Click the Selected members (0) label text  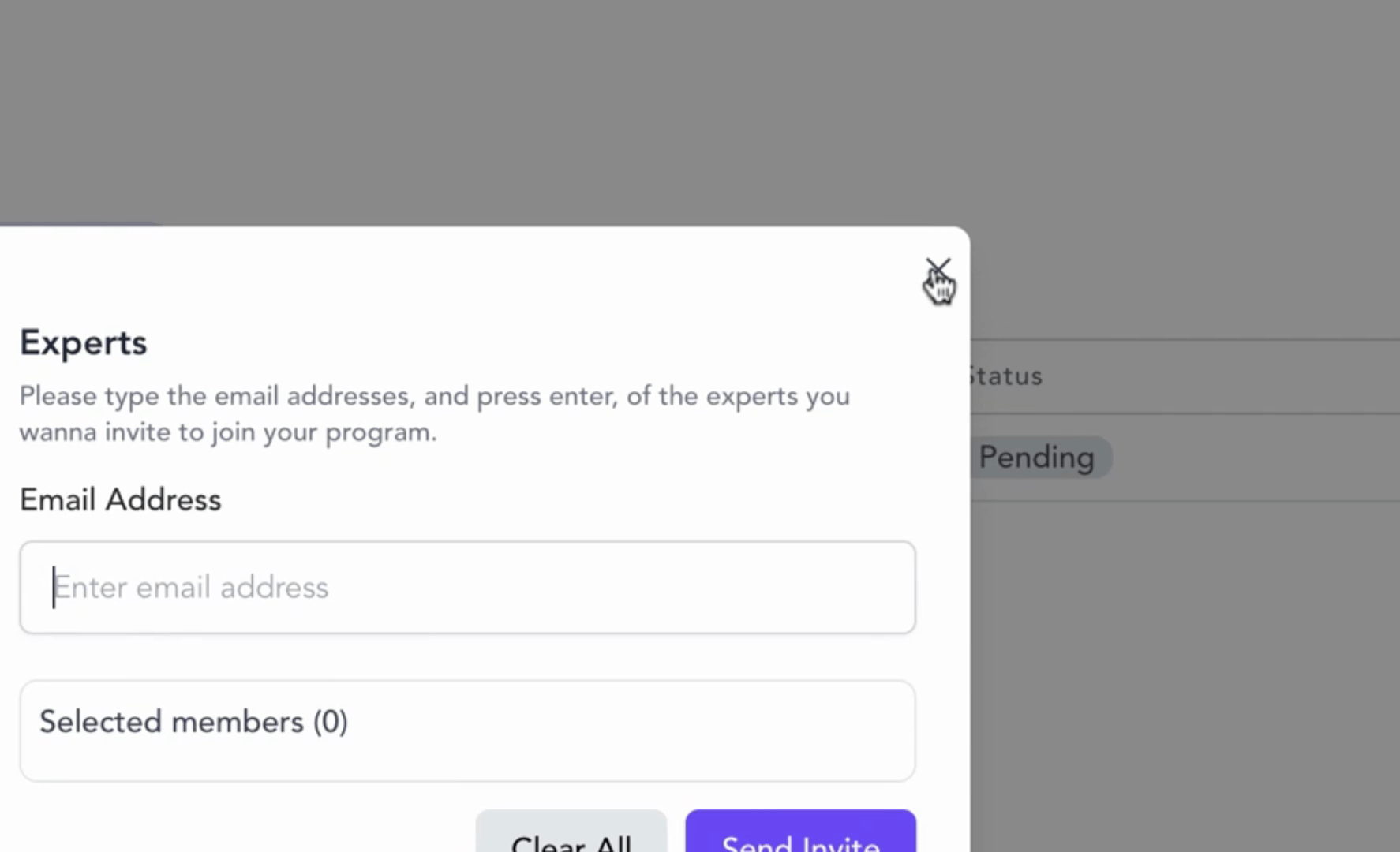click(193, 722)
